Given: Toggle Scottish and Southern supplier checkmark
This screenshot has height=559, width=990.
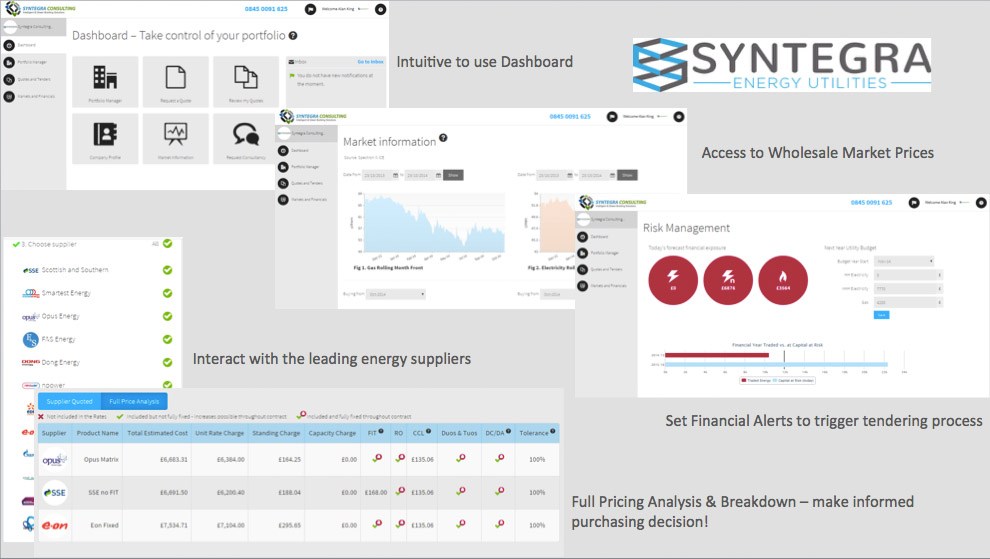Looking at the screenshot, I should 167,270.
